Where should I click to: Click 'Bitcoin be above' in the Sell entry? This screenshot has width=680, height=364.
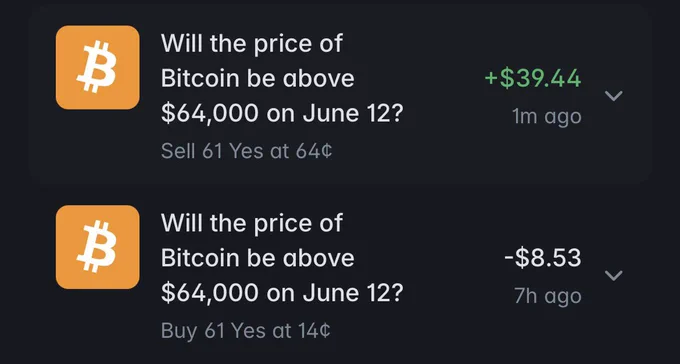tap(258, 79)
